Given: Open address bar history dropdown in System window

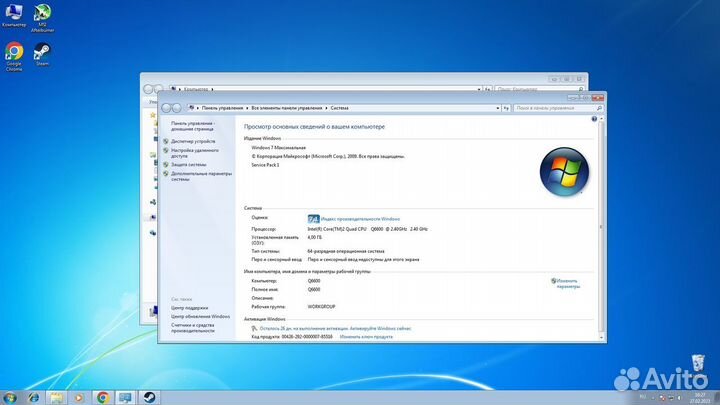Looking at the screenshot, I should tap(498, 108).
